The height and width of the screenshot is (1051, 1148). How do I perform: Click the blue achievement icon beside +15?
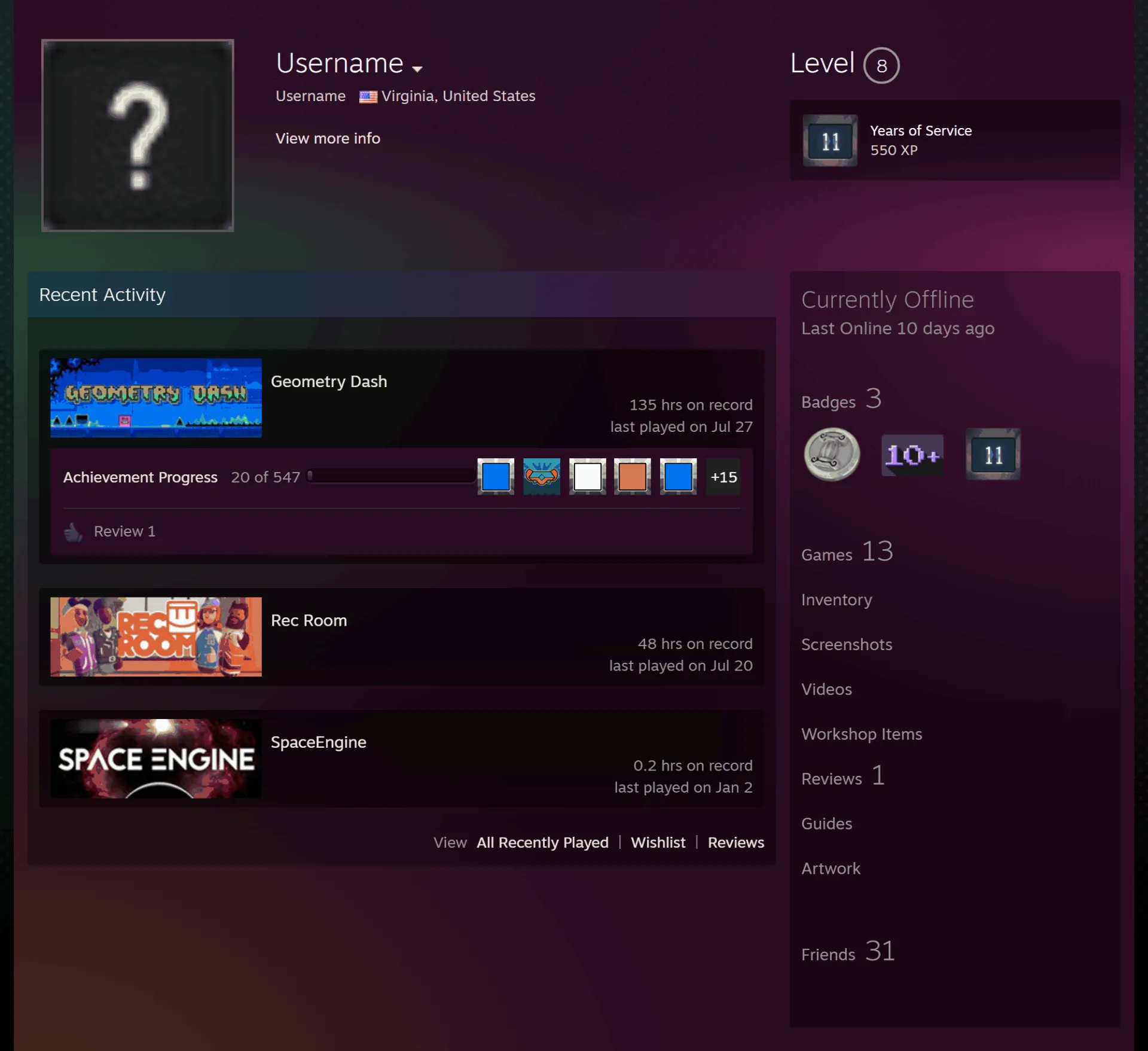click(x=678, y=477)
